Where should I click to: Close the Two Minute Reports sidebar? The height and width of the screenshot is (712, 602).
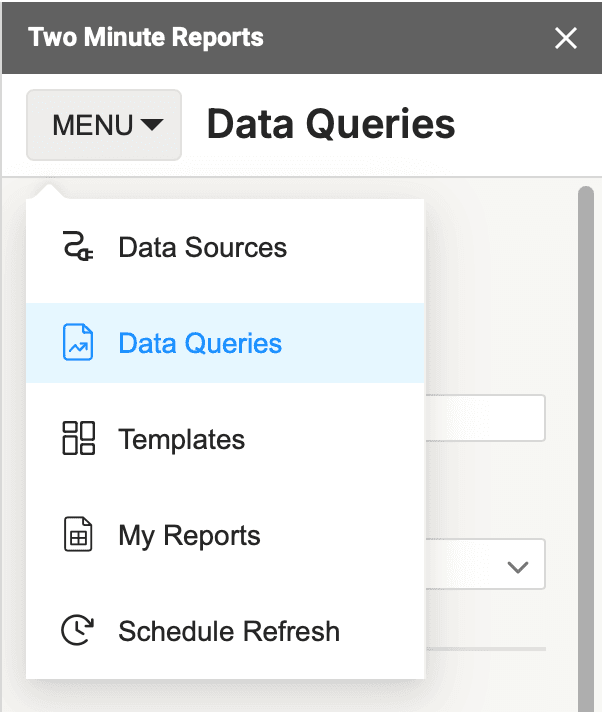tap(566, 38)
